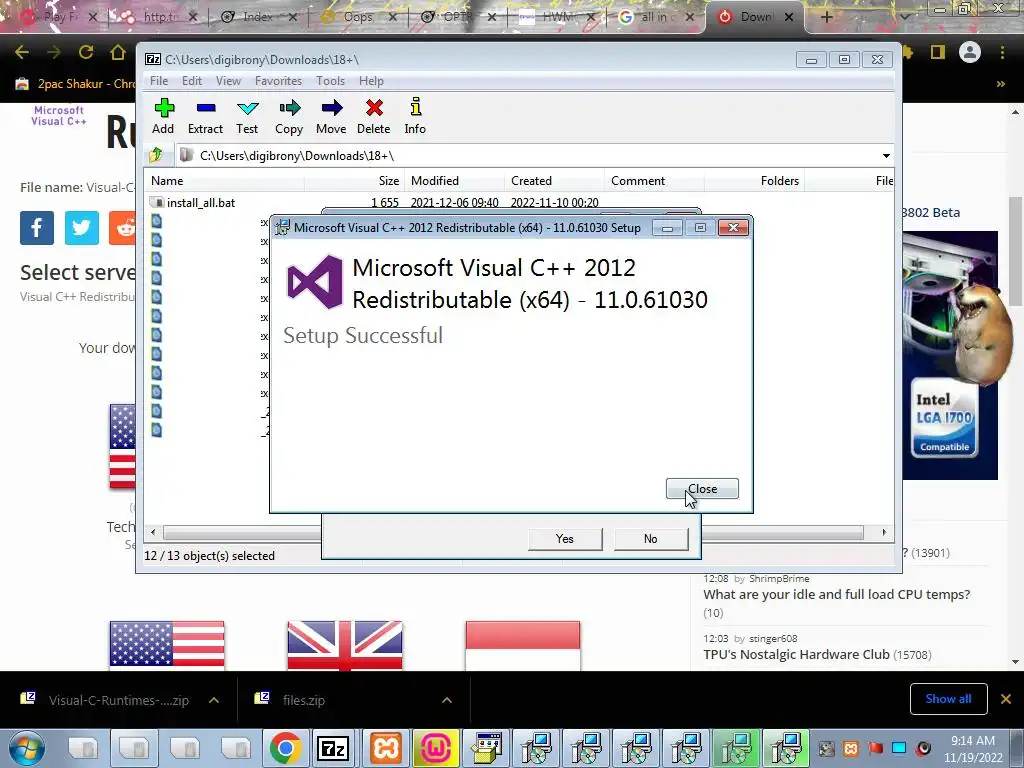1024x768 pixels.
Task: Click the Move toolbar icon in 7-Zip
Action: tap(331, 116)
